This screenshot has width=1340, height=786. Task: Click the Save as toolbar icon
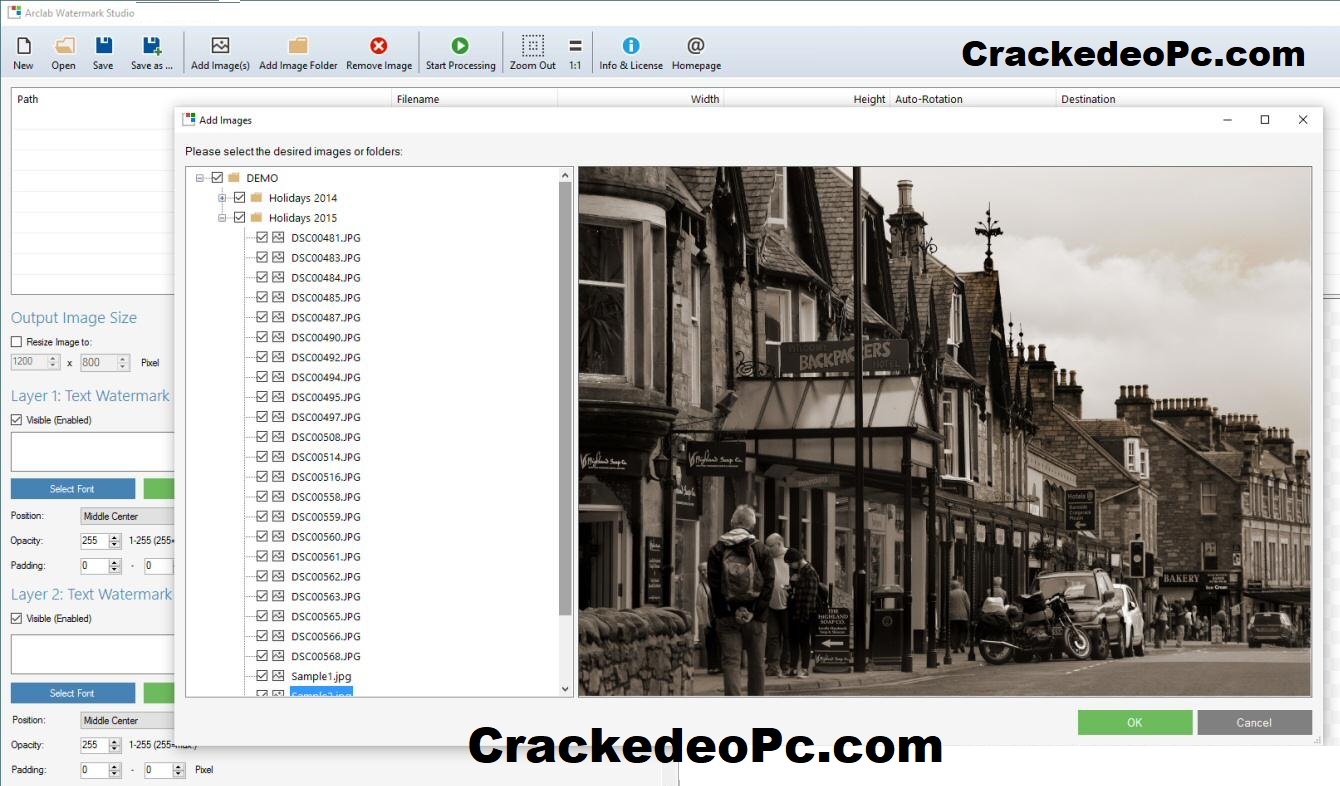tap(152, 46)
